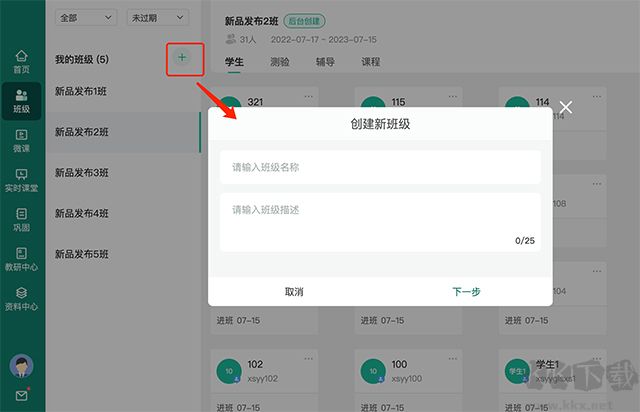Focus the 请输入班级名称 name field

click(380, 167)
